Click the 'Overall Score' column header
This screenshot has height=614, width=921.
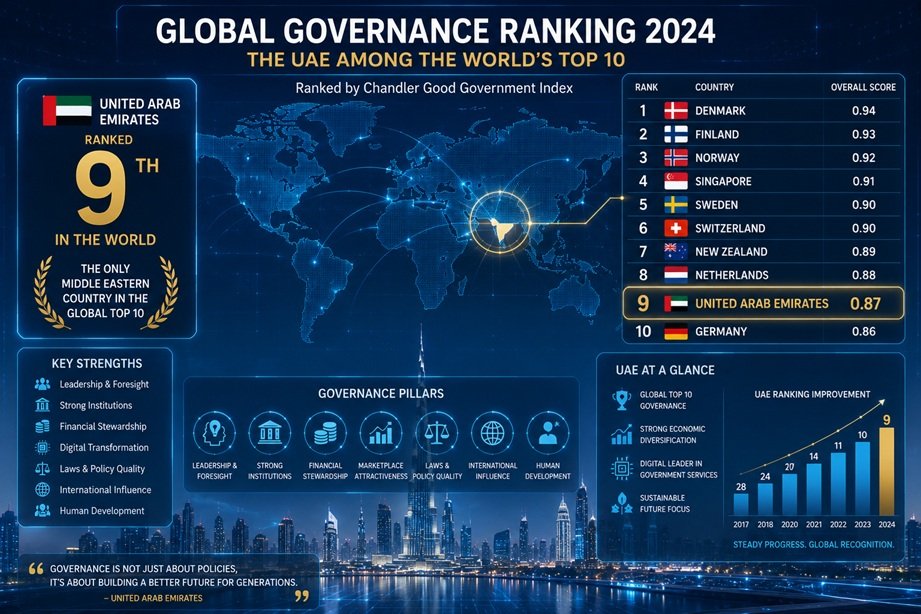[863, 87]
